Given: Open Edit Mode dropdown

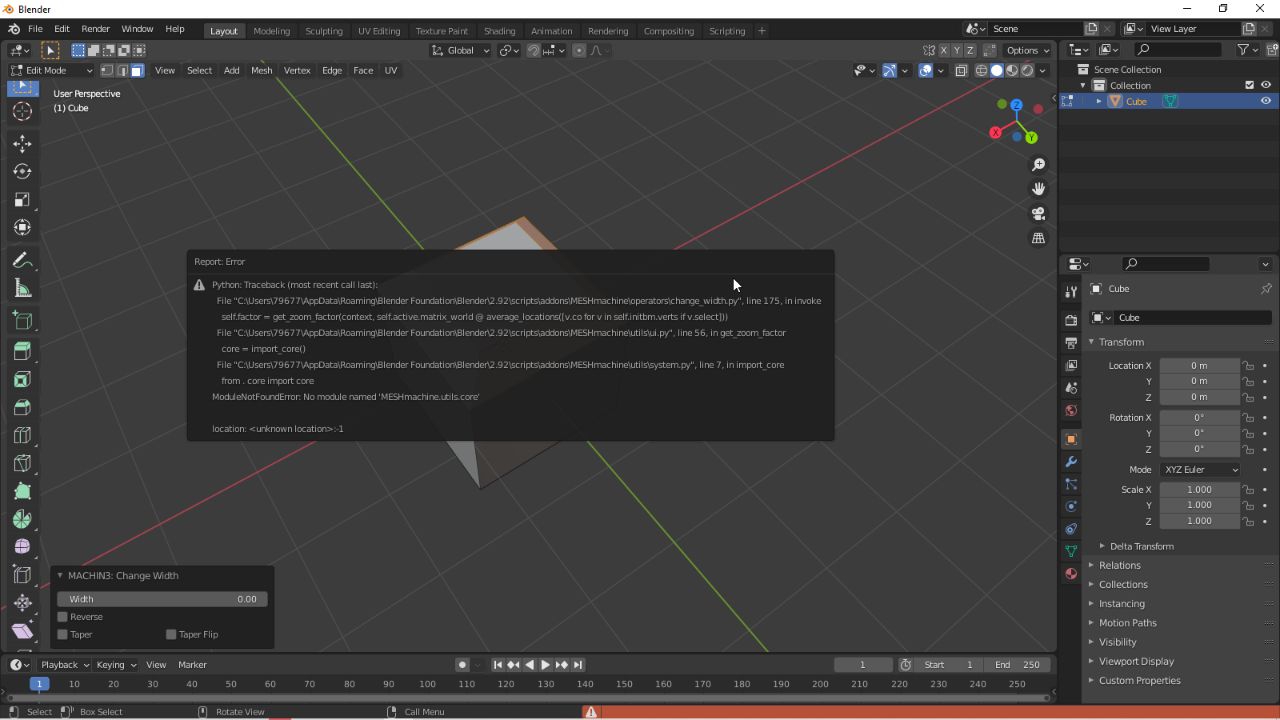Looking at the screenshot, I should [51, 70].
